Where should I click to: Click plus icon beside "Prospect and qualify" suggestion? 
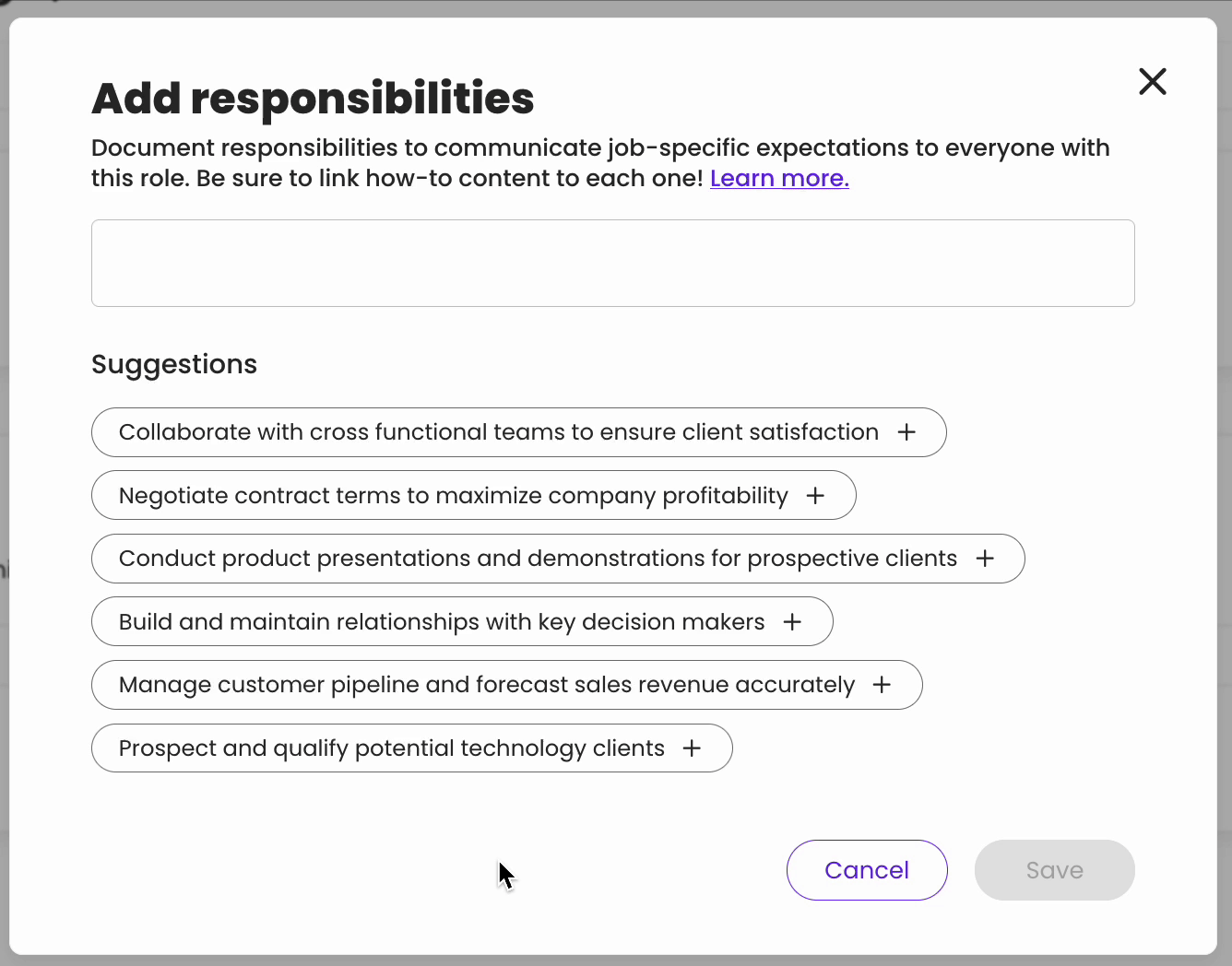point(692,748)
